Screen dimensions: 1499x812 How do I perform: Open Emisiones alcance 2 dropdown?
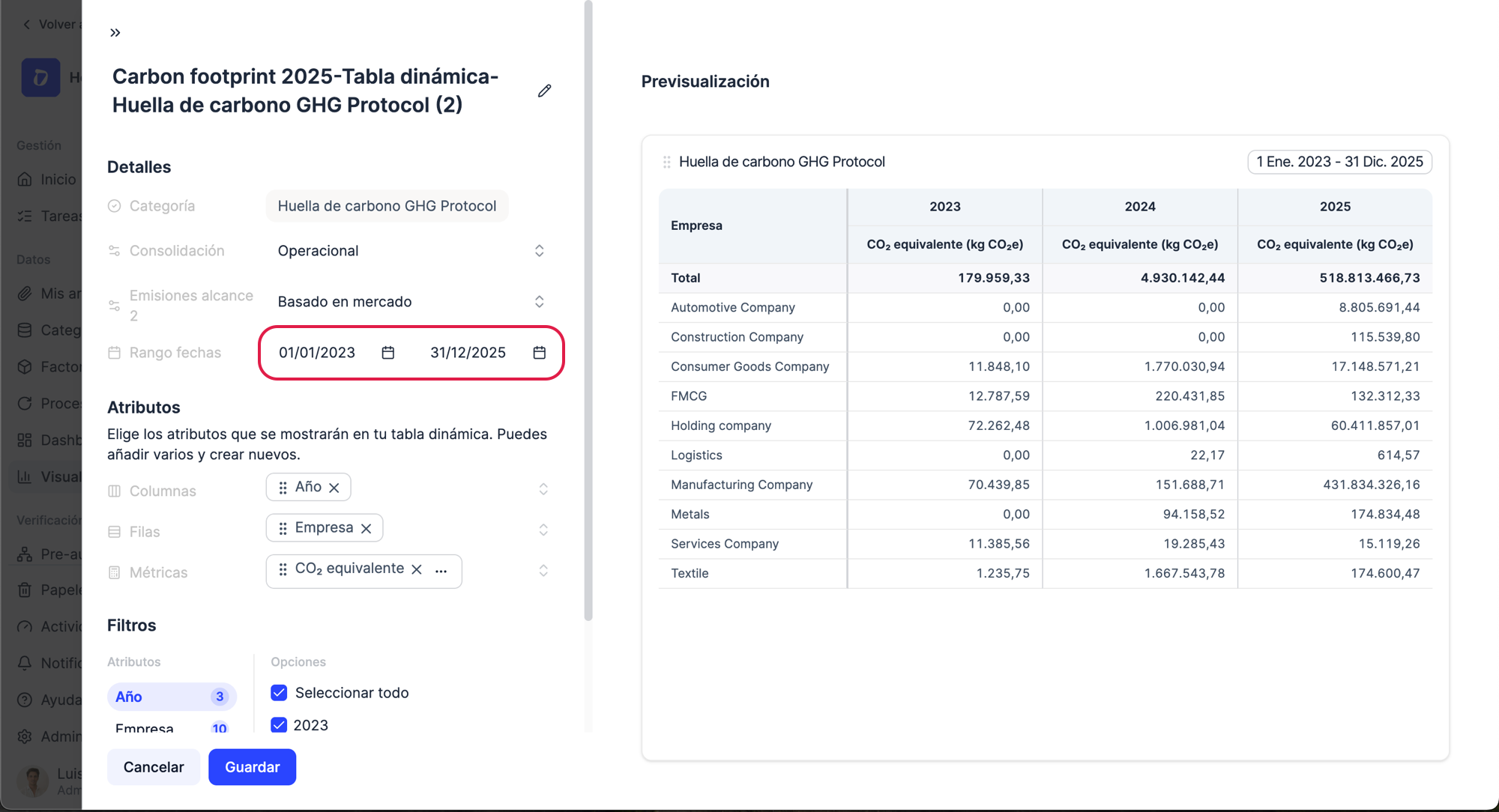411,302
